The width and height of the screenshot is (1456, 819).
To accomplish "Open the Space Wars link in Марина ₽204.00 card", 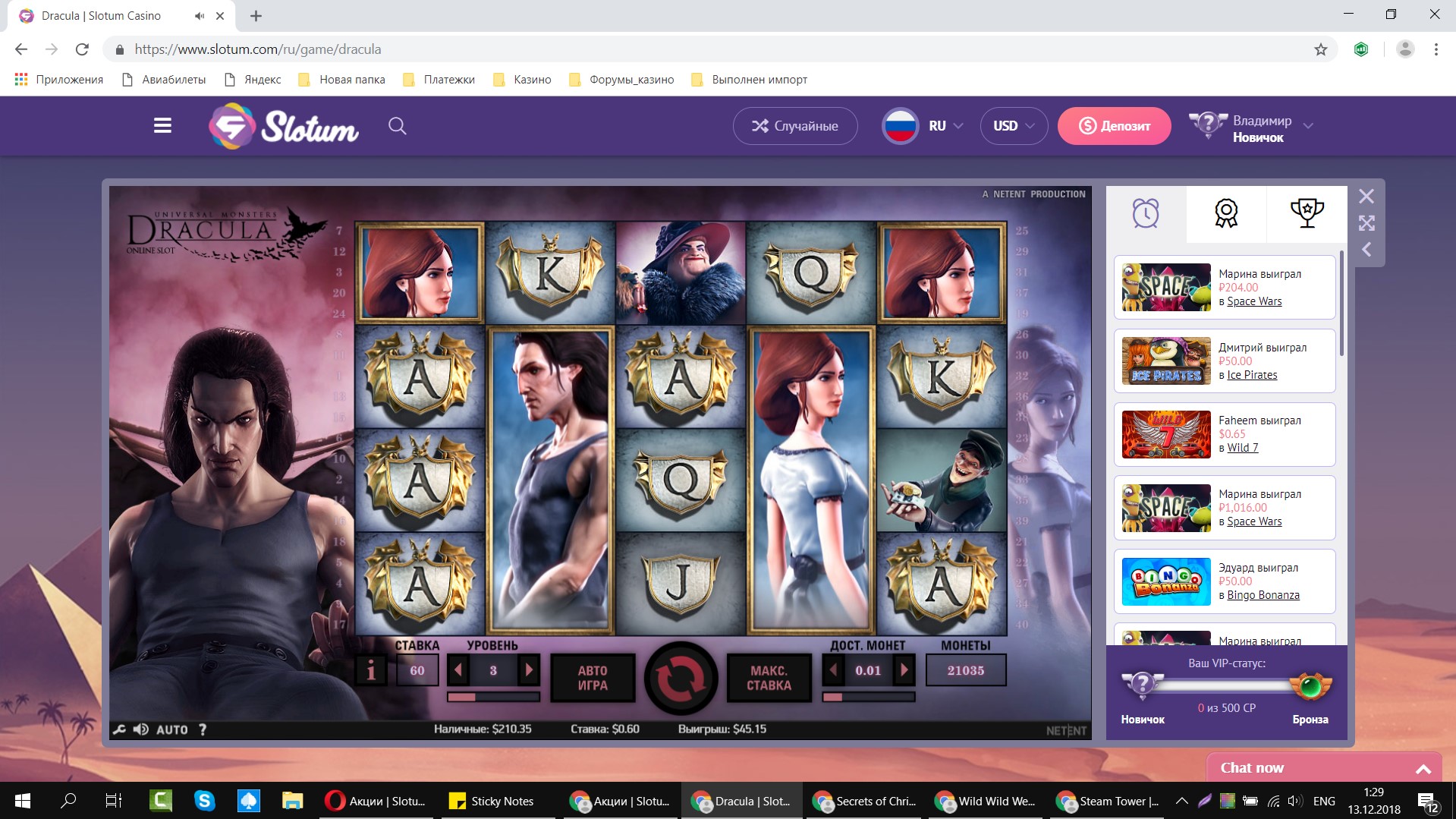I will point(1254,301).
